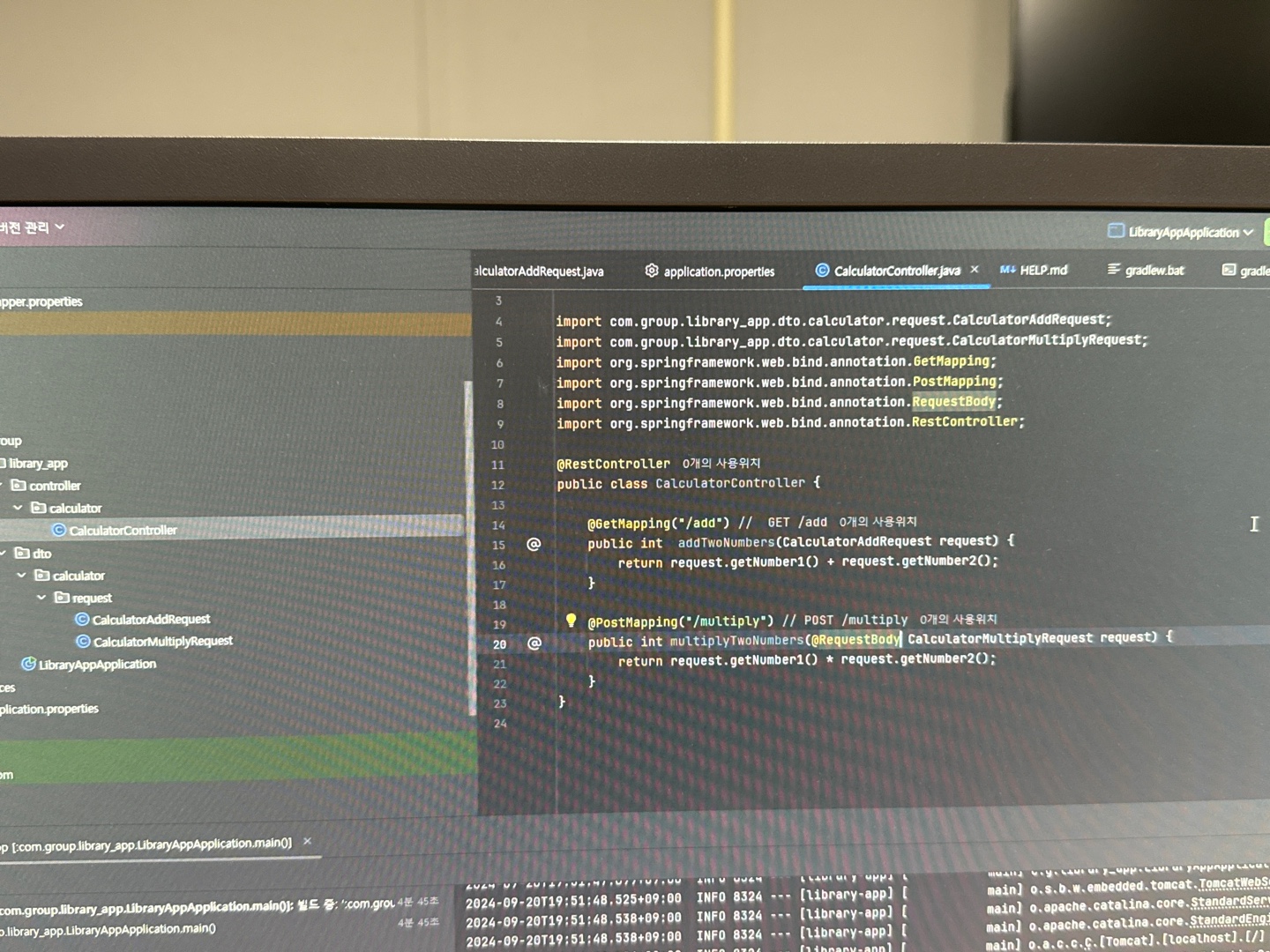The image size is (1270, 952).
Task: Click the CalculatorAddRequest class icon
Action: [82, 620]
